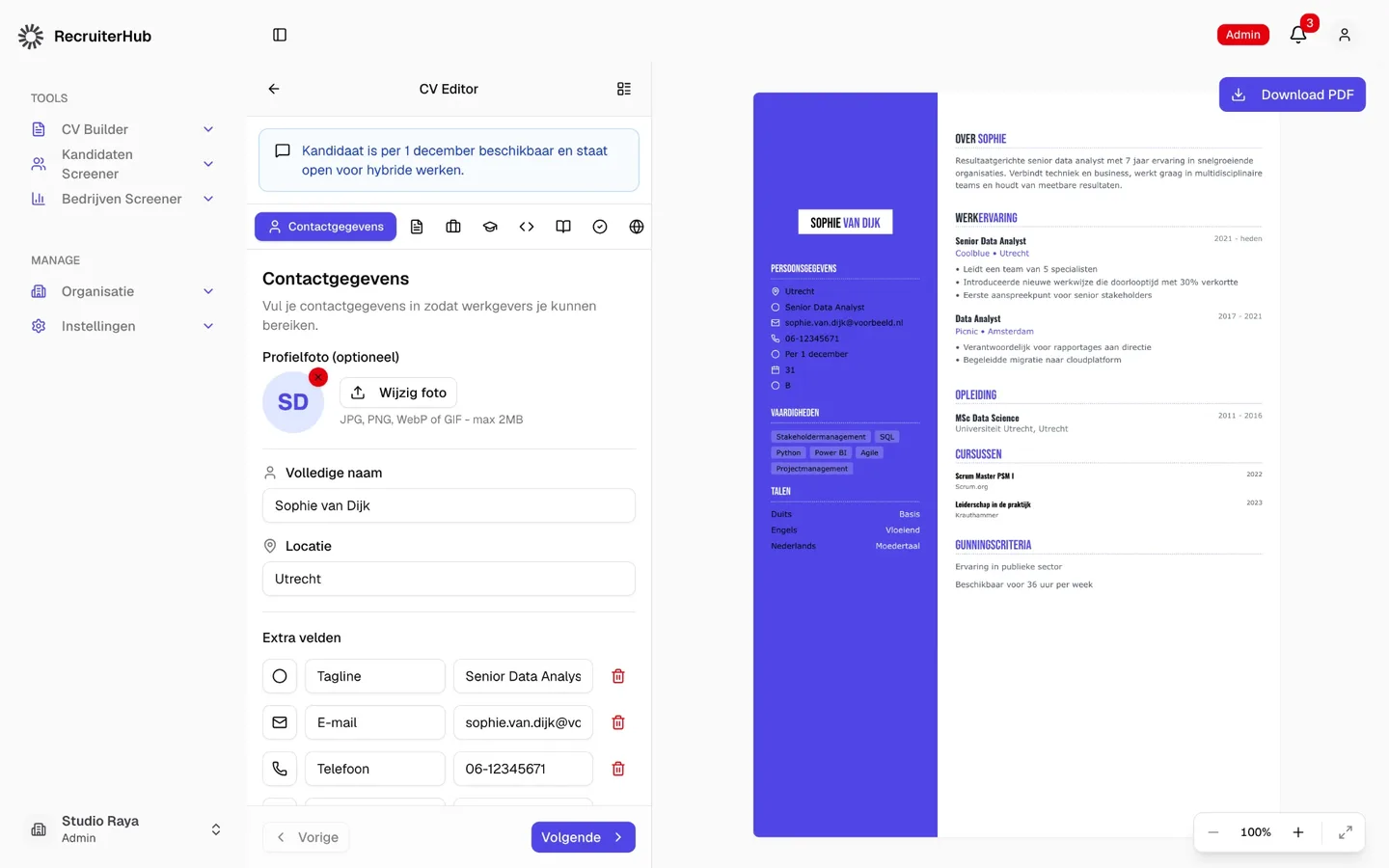Click the Vorige button
Image resolution: width=1389 pixels, height=868 pixels.
tap(306, 837)
